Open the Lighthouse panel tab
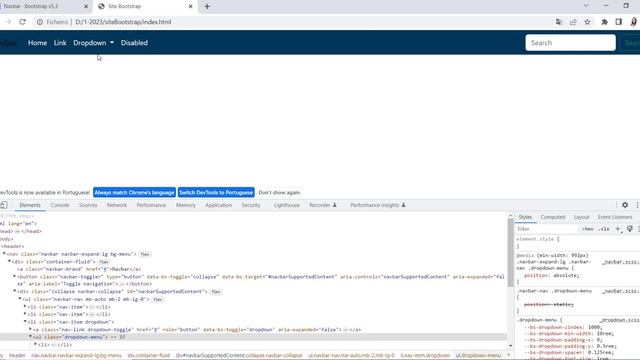 (x=287, y=205)
